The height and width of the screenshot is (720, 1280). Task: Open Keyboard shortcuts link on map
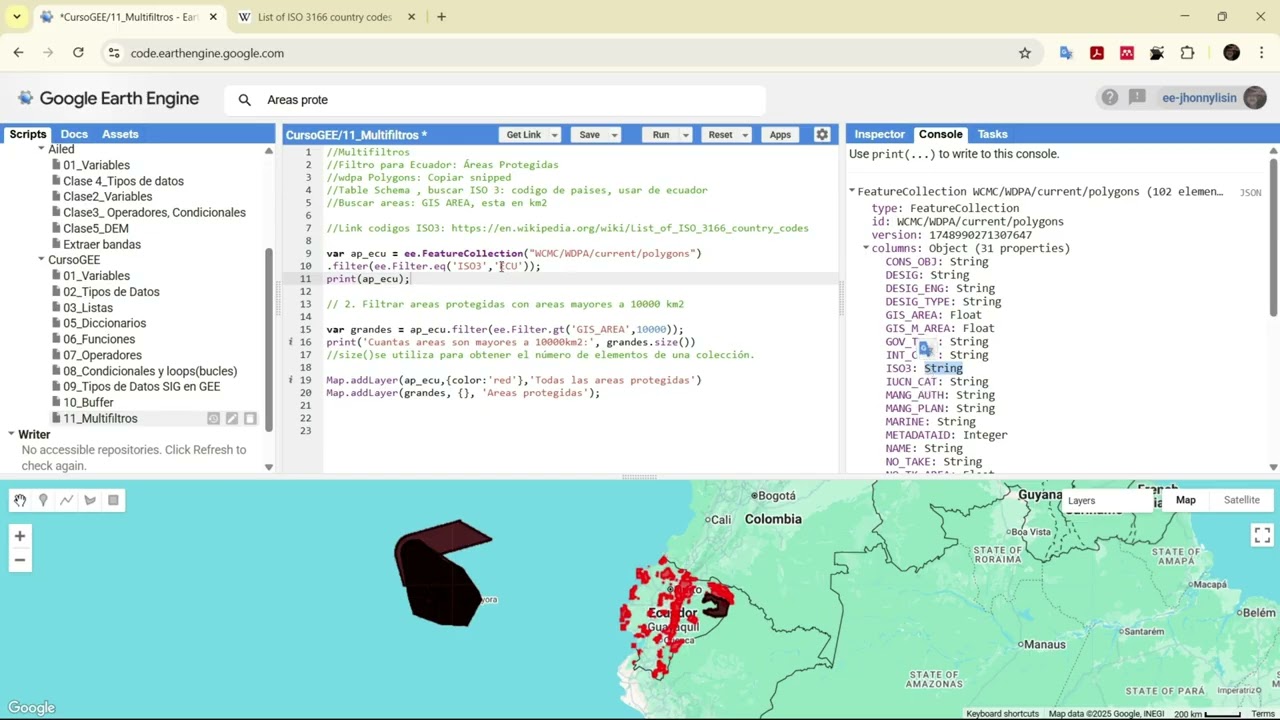click(x=1002, y=713)
